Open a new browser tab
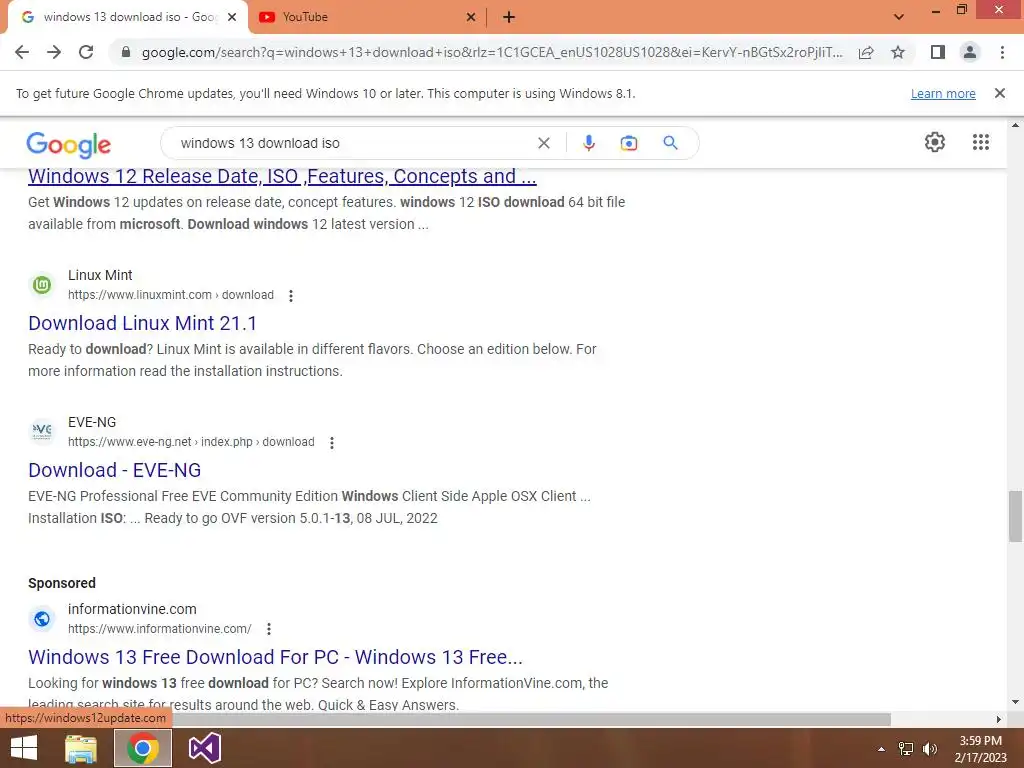This screenshot has height=768, width=1024. [x=509, y=18]
